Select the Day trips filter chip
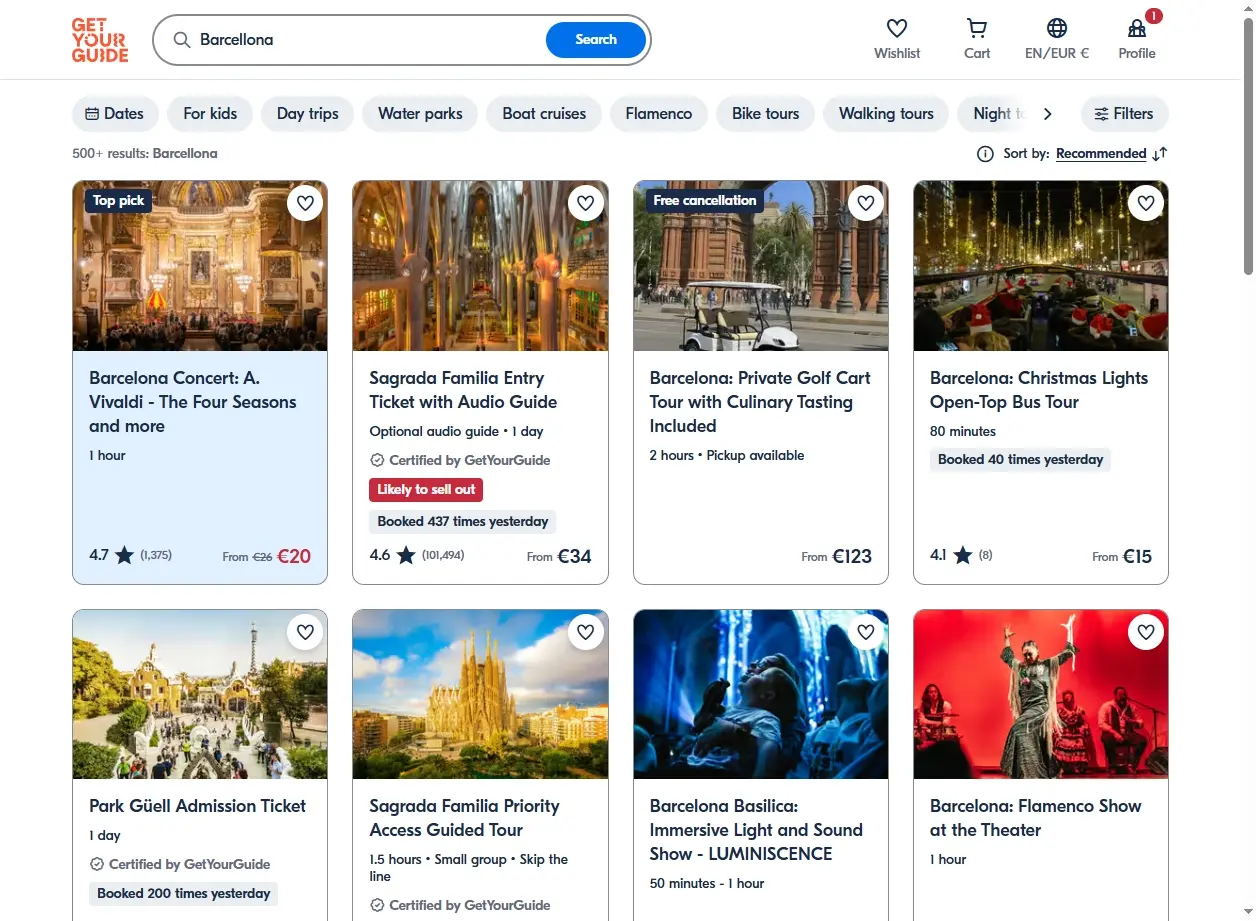Image resolution: width=1256 pixels, height=921 pixels. (307, 114)
